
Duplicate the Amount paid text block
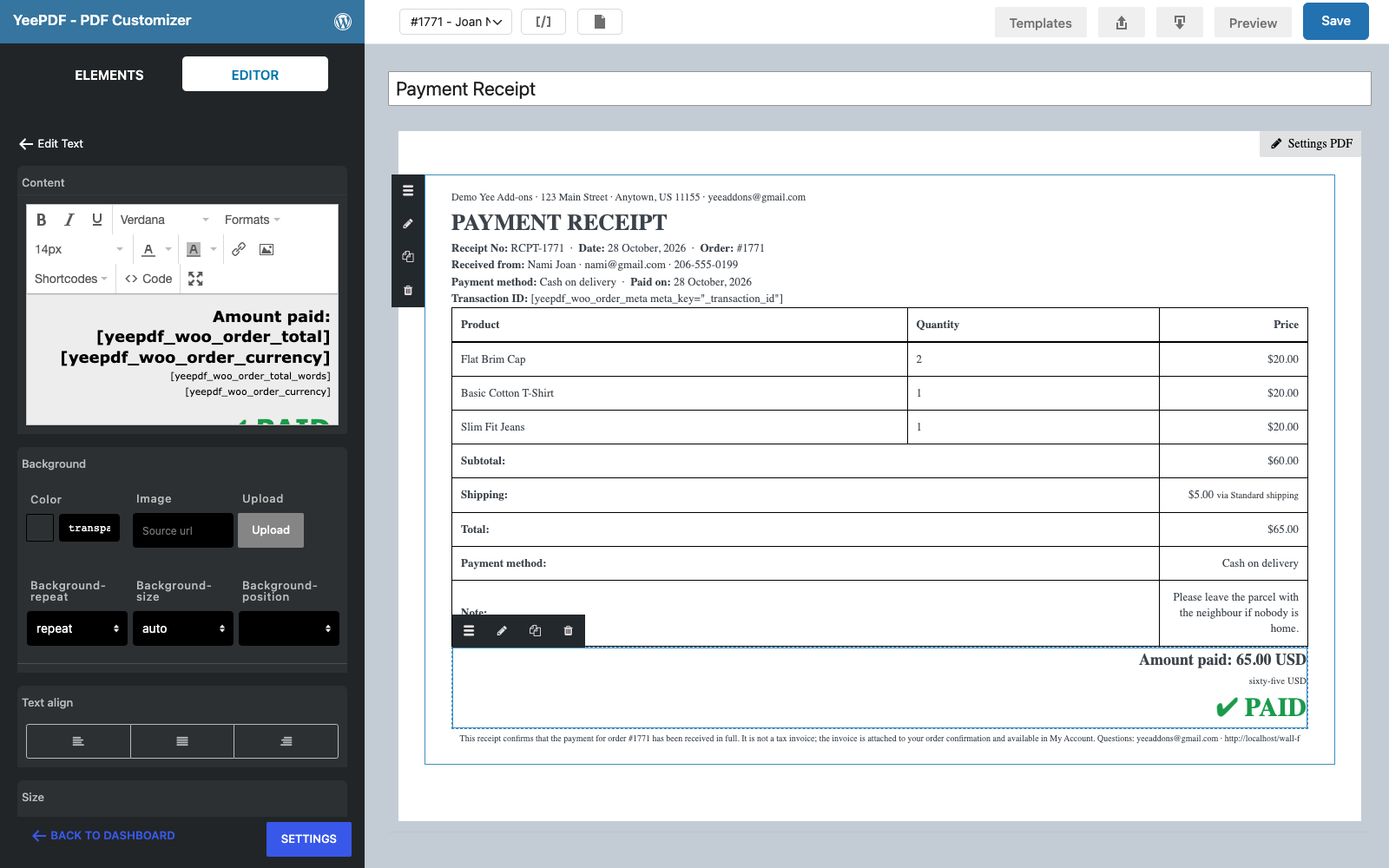pyautogui.click(x=535, y=631)
